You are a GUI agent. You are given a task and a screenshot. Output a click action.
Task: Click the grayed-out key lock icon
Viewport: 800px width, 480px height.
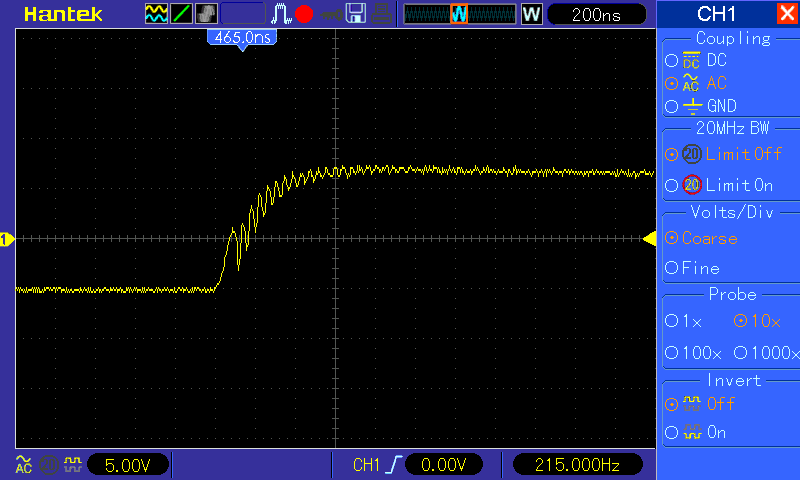pos(332,15)
